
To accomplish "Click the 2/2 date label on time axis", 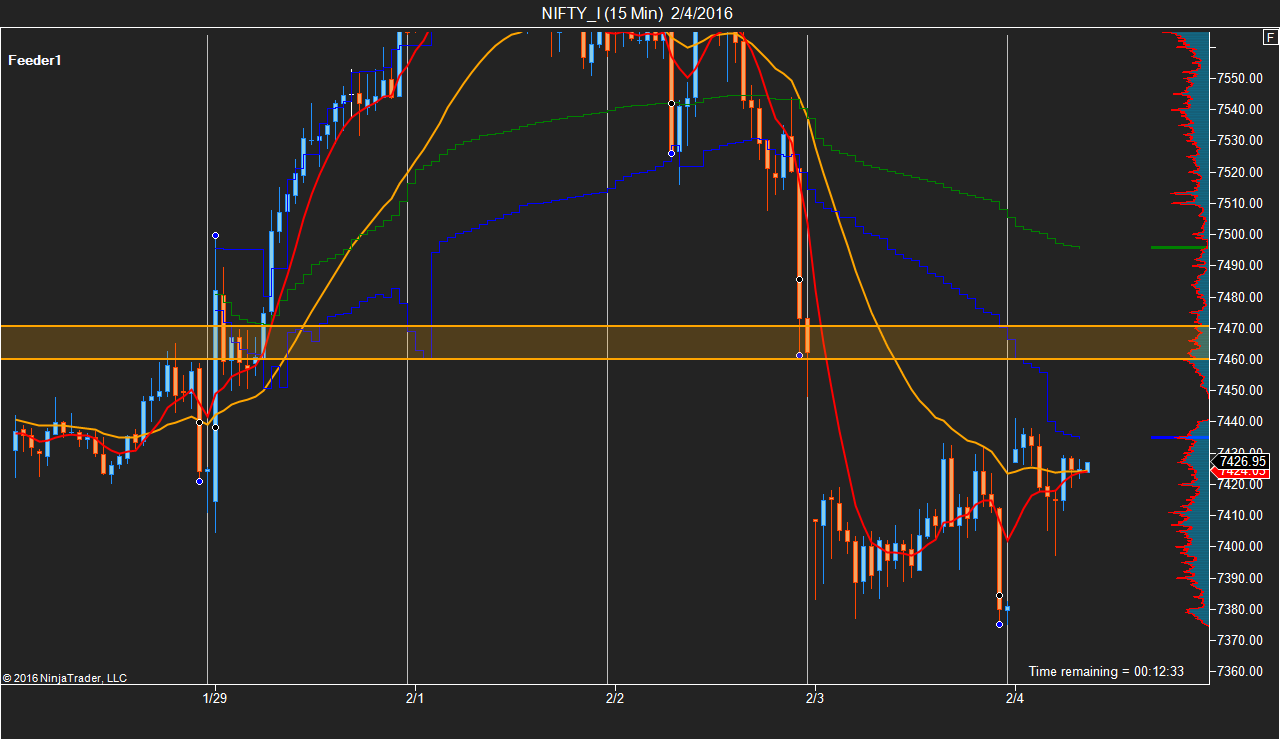I will tap(614, 697).
